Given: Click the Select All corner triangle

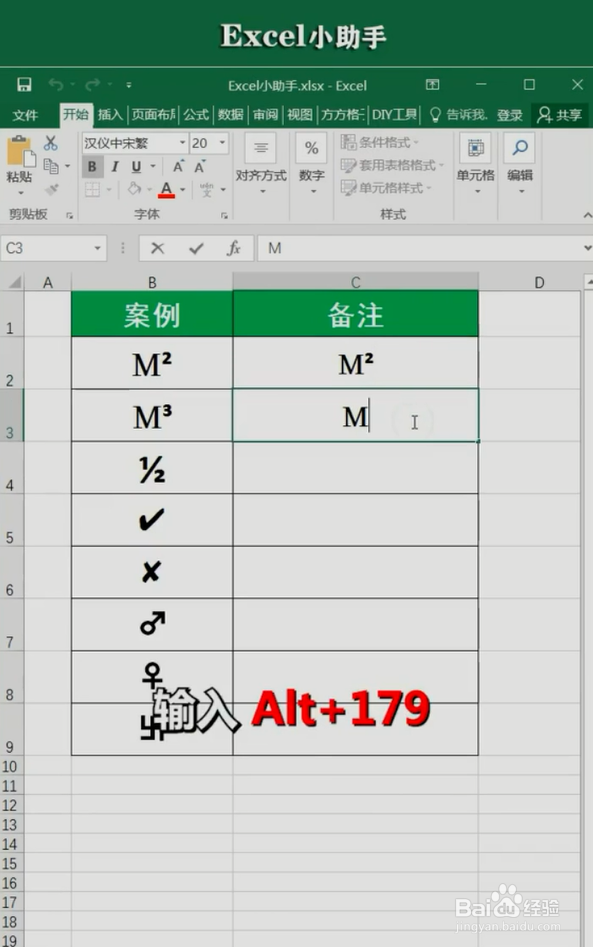Looking at the screenshot, I should (13, 282).
